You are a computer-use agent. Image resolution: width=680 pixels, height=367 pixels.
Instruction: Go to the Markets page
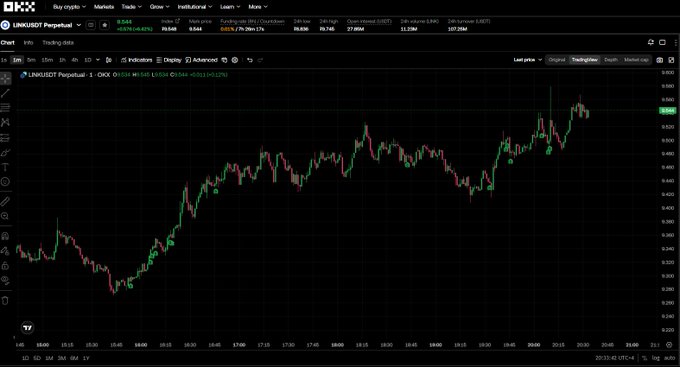[x=104, y=7]
